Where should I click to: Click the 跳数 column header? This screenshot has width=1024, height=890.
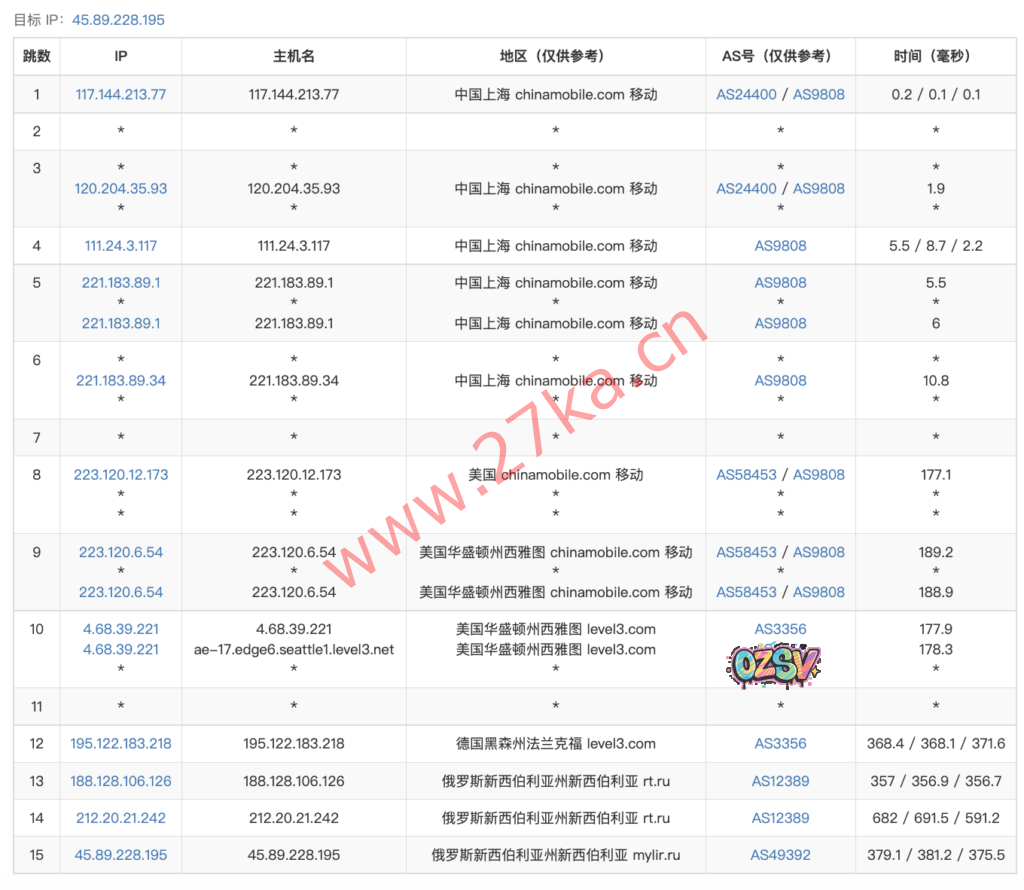pos(37,56)
